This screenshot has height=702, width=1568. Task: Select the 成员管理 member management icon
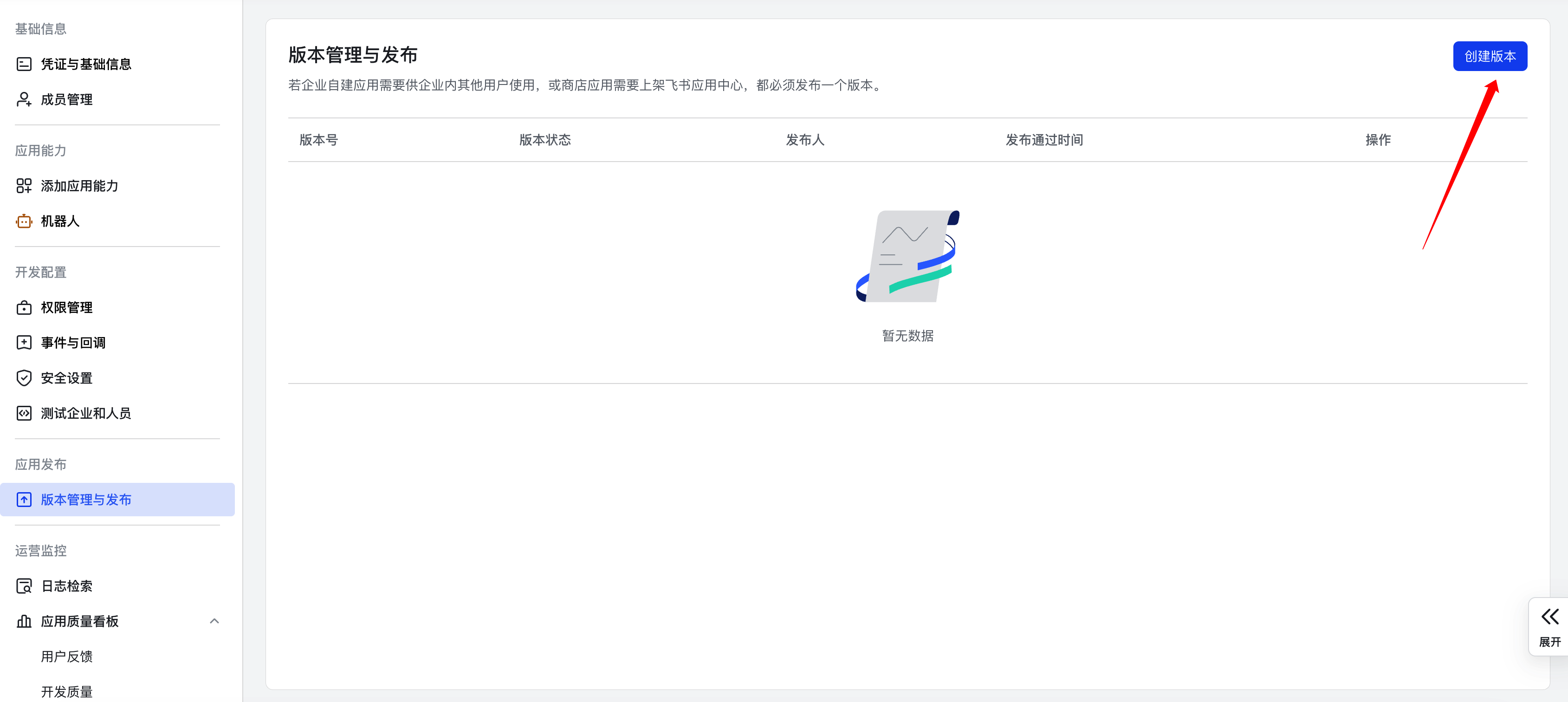coord(24,99)
